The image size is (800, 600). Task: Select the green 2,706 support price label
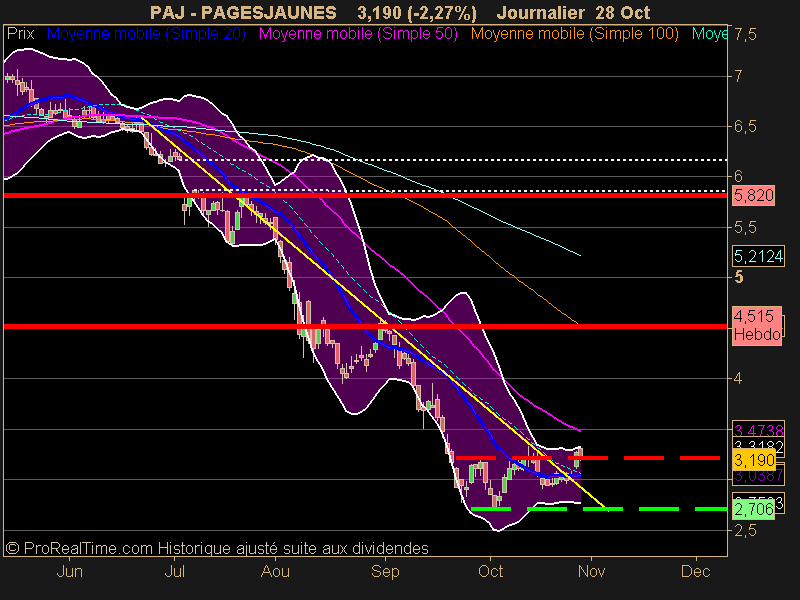pyautogui.click(x=754, y=509)
